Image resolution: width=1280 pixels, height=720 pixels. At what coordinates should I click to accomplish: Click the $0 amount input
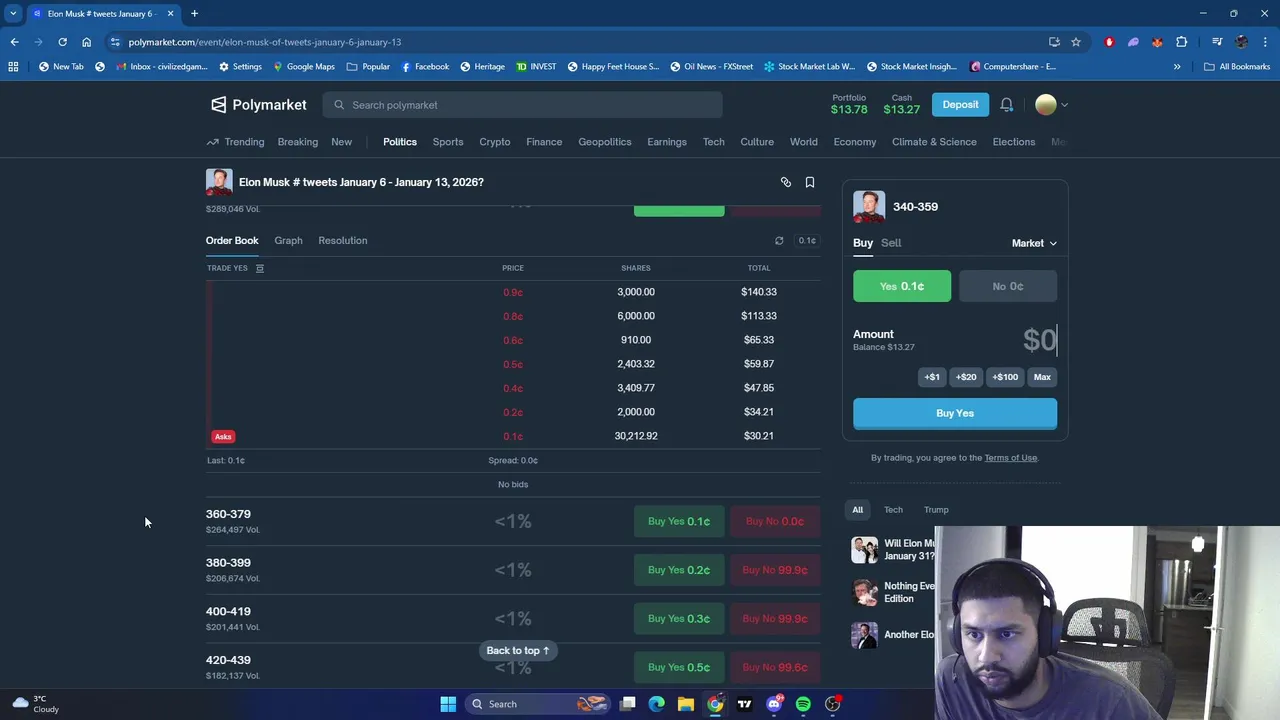click(x=1039, y=340)
